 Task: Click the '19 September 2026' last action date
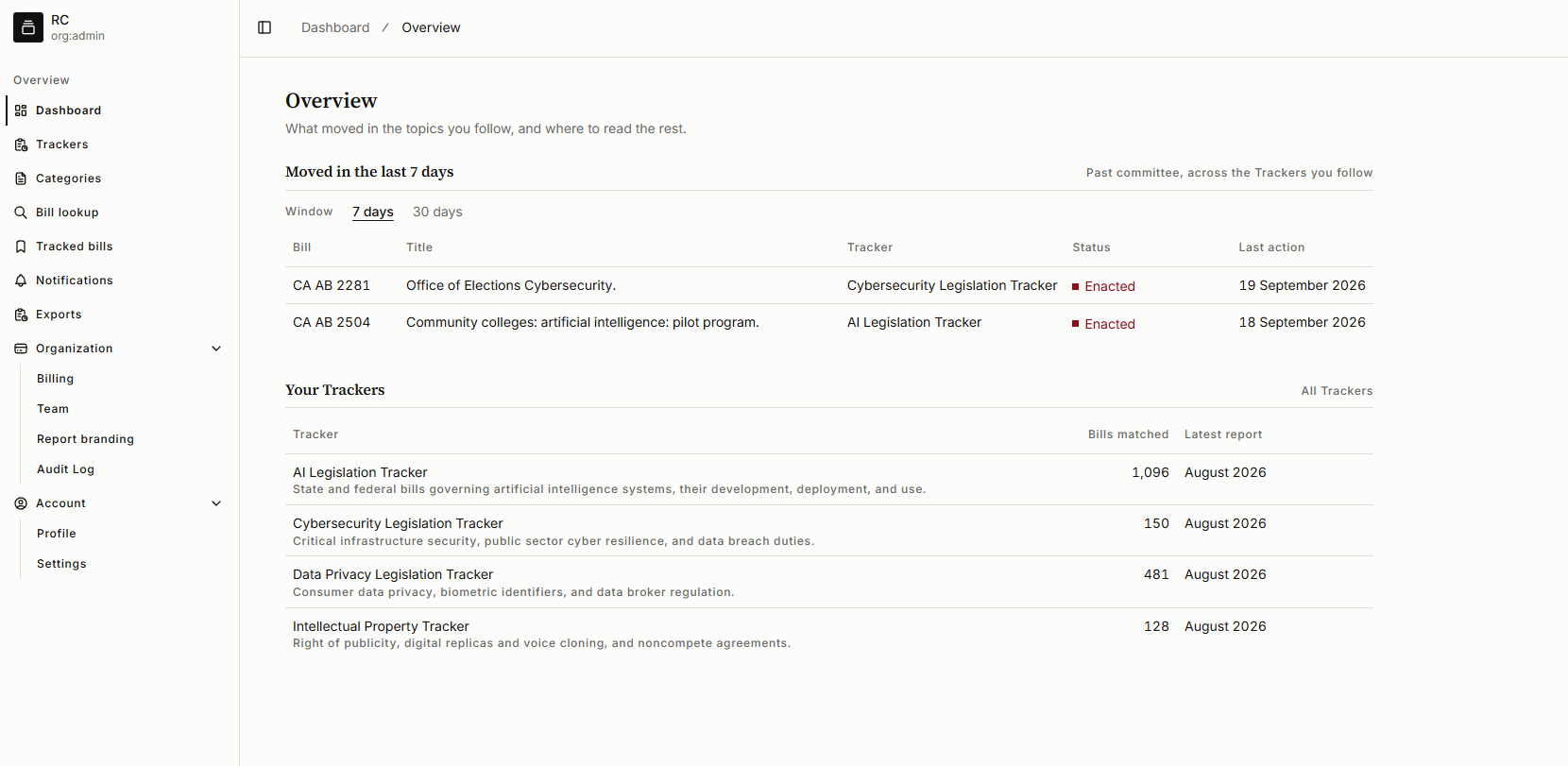point(1302,285)
